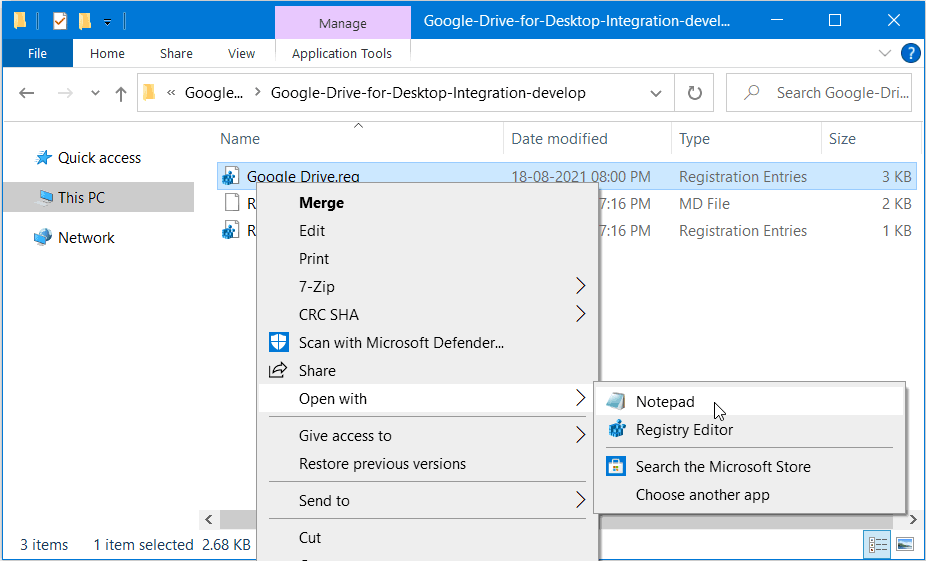This screenshot has width=926, height=561.
Task: Sort by Name column header
Action: pyautogui.click(x=240, y=139)
